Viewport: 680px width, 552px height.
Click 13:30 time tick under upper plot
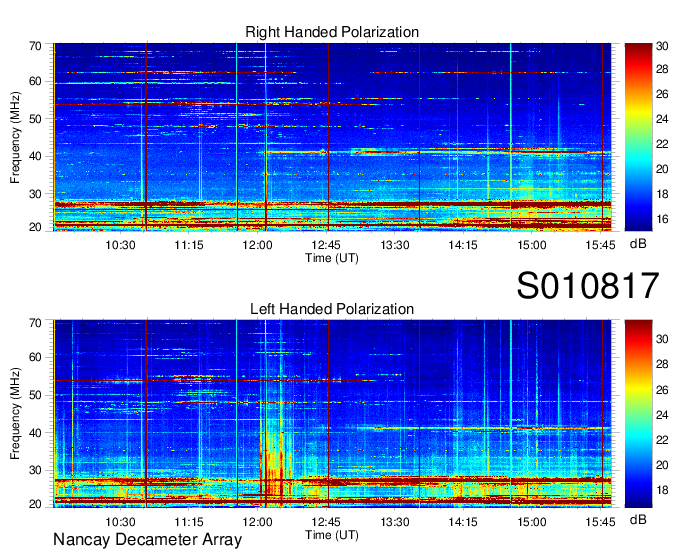[395, 245]
